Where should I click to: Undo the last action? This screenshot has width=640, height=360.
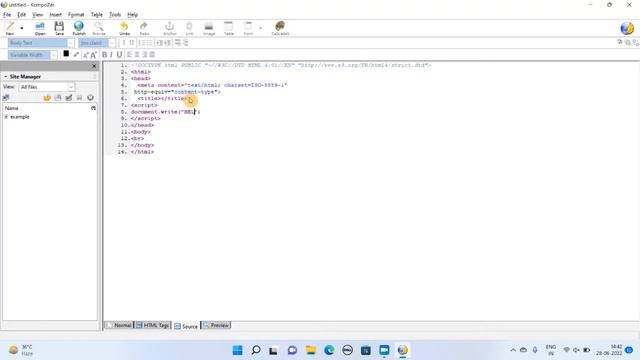click(124, 28)
